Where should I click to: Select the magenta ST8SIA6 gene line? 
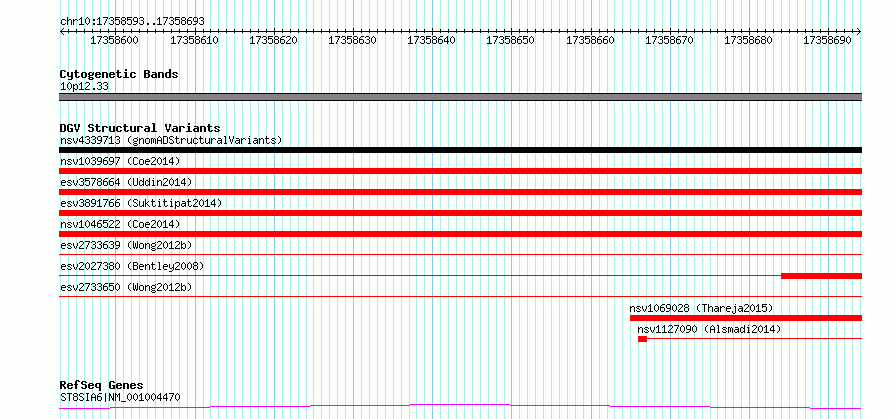(x=461, y=406)
